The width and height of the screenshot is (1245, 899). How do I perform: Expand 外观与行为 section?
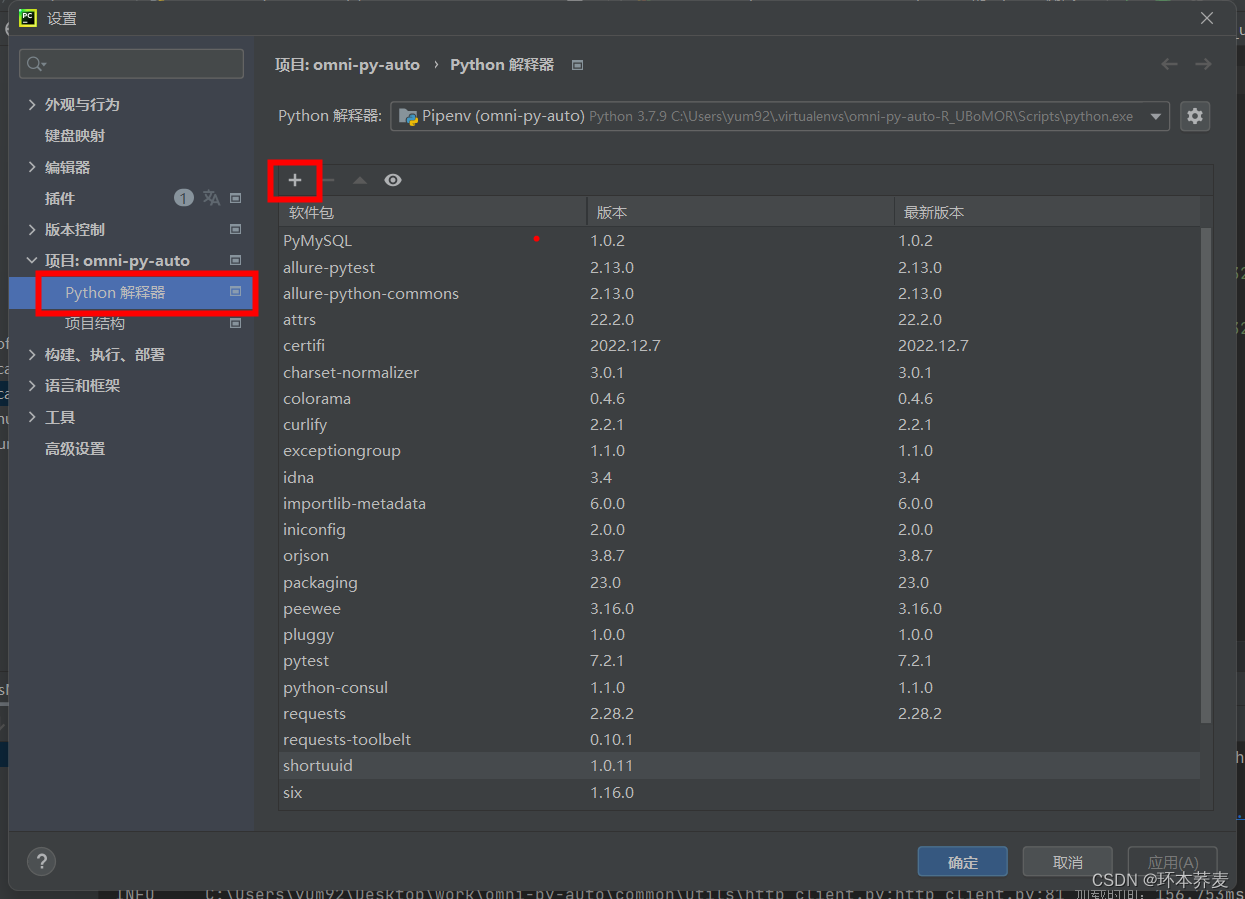pos(32,104)
